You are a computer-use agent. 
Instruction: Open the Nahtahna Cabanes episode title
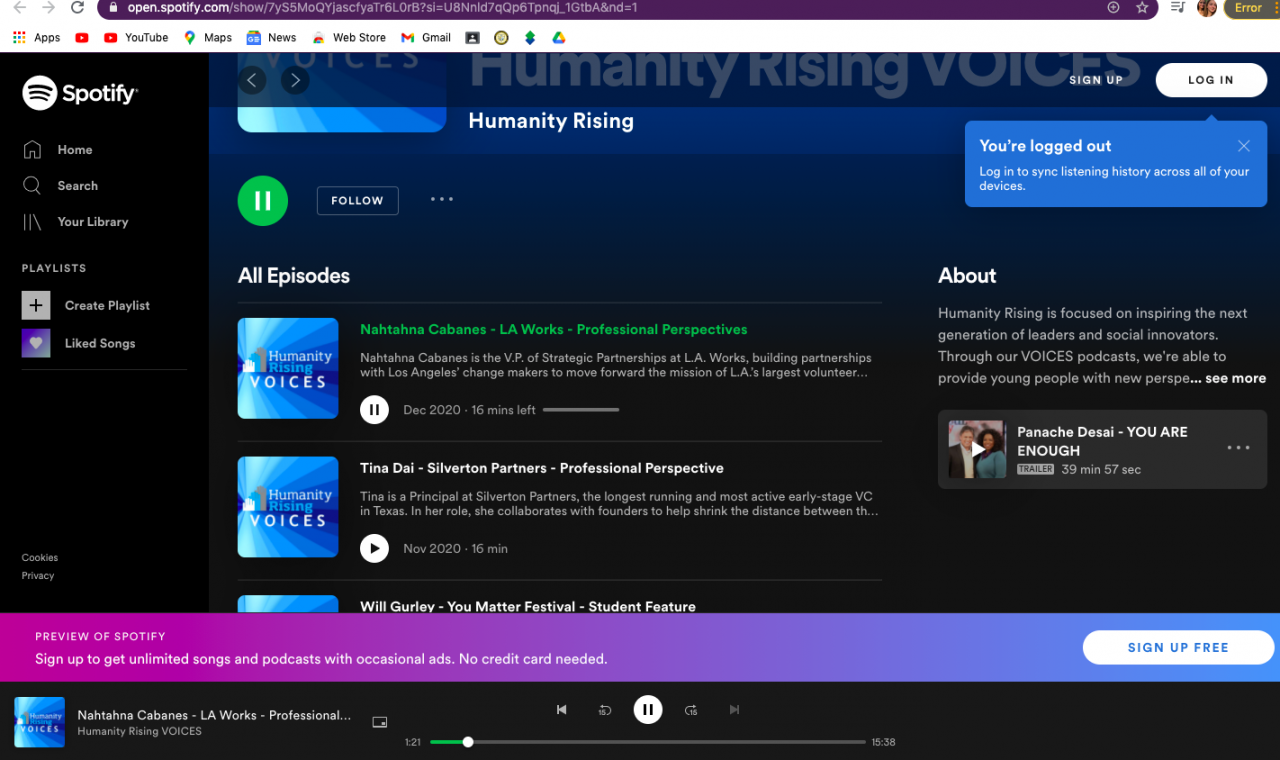click(554, 329)
